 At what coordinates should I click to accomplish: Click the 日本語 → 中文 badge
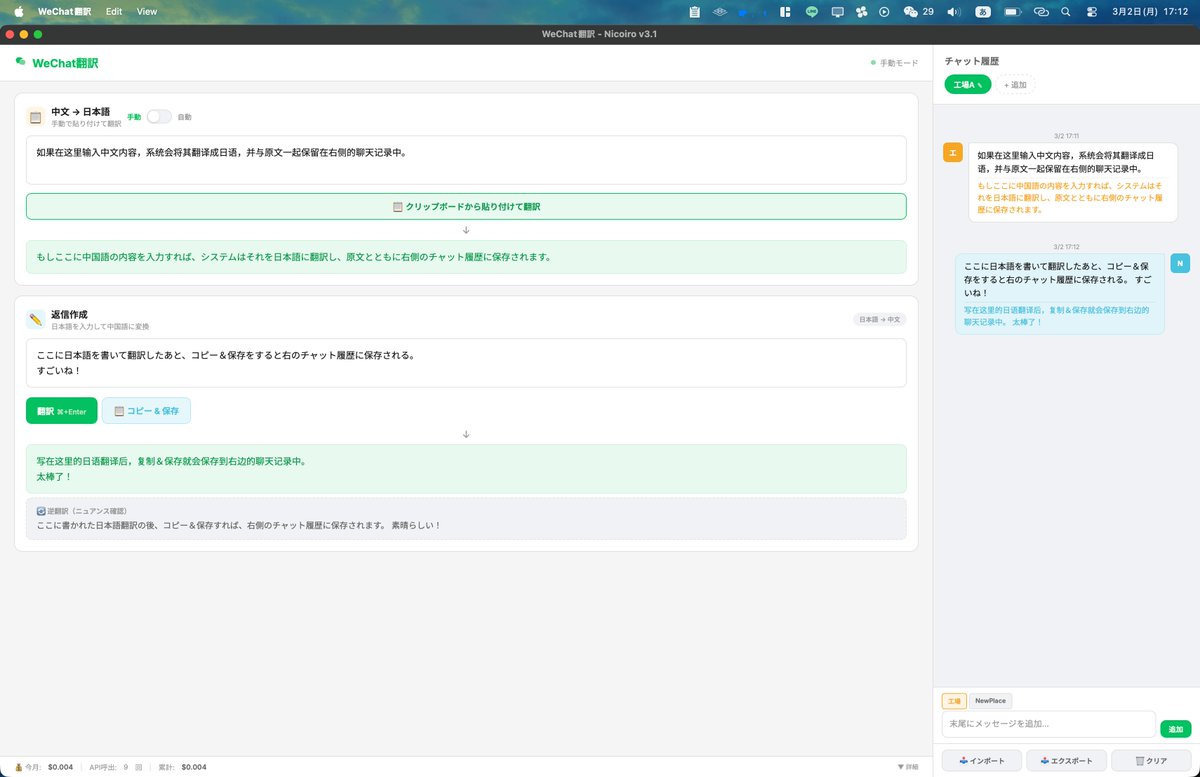click(880, 320)
